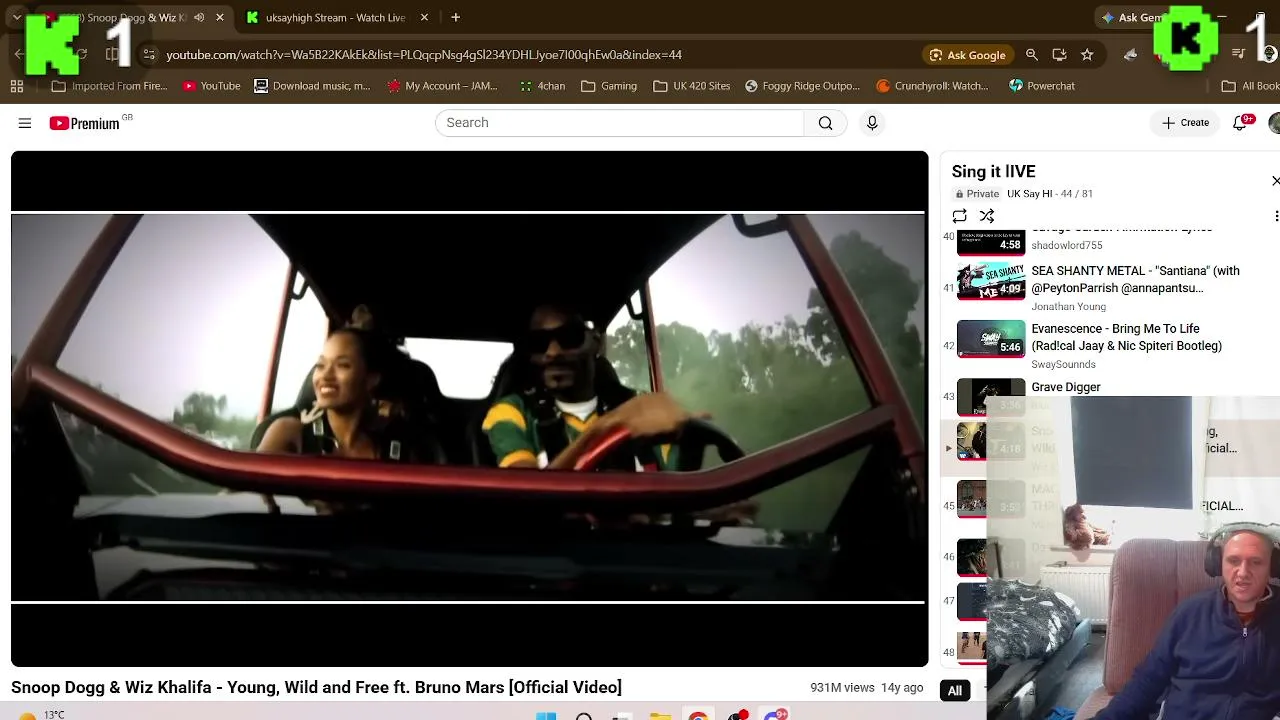This screenshot has width=1280, height=720.
Task: Play SEA SHANTY METAL Santiana thumbnail
Action: pos(991,282)
